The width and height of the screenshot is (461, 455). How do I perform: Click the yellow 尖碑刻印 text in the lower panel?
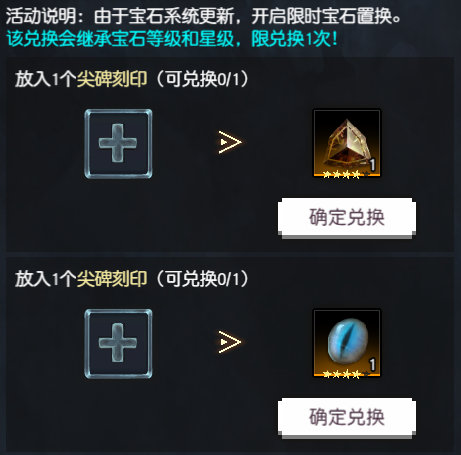point(112,279)
